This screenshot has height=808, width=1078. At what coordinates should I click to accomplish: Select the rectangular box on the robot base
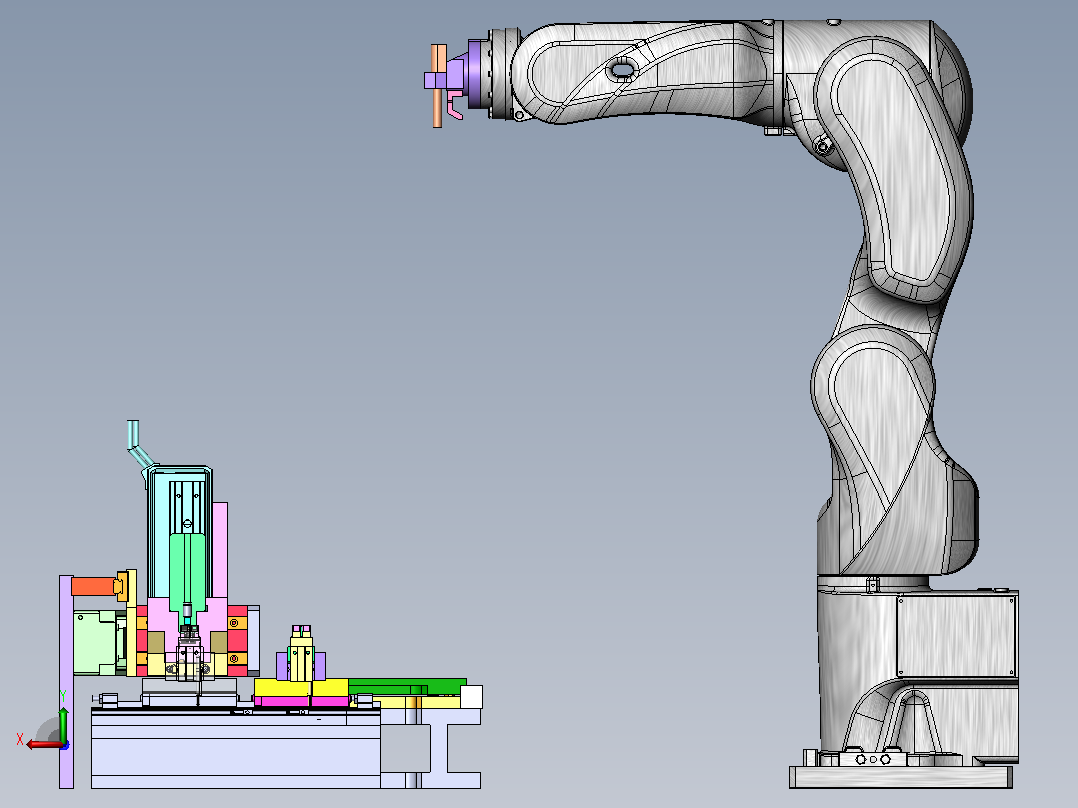pos(956,636)
